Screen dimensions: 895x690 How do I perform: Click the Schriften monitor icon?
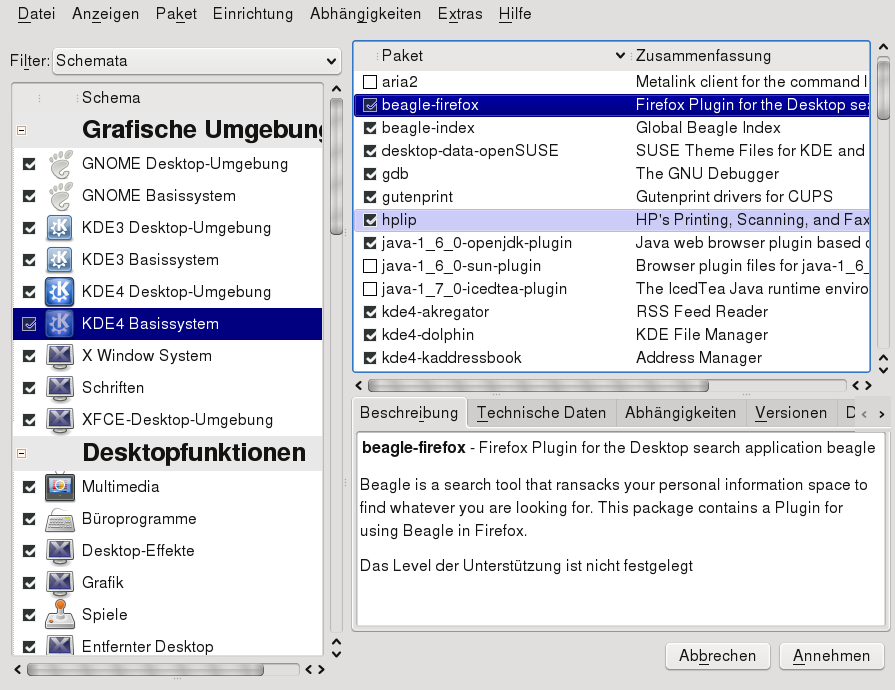[x=60, y=388]
